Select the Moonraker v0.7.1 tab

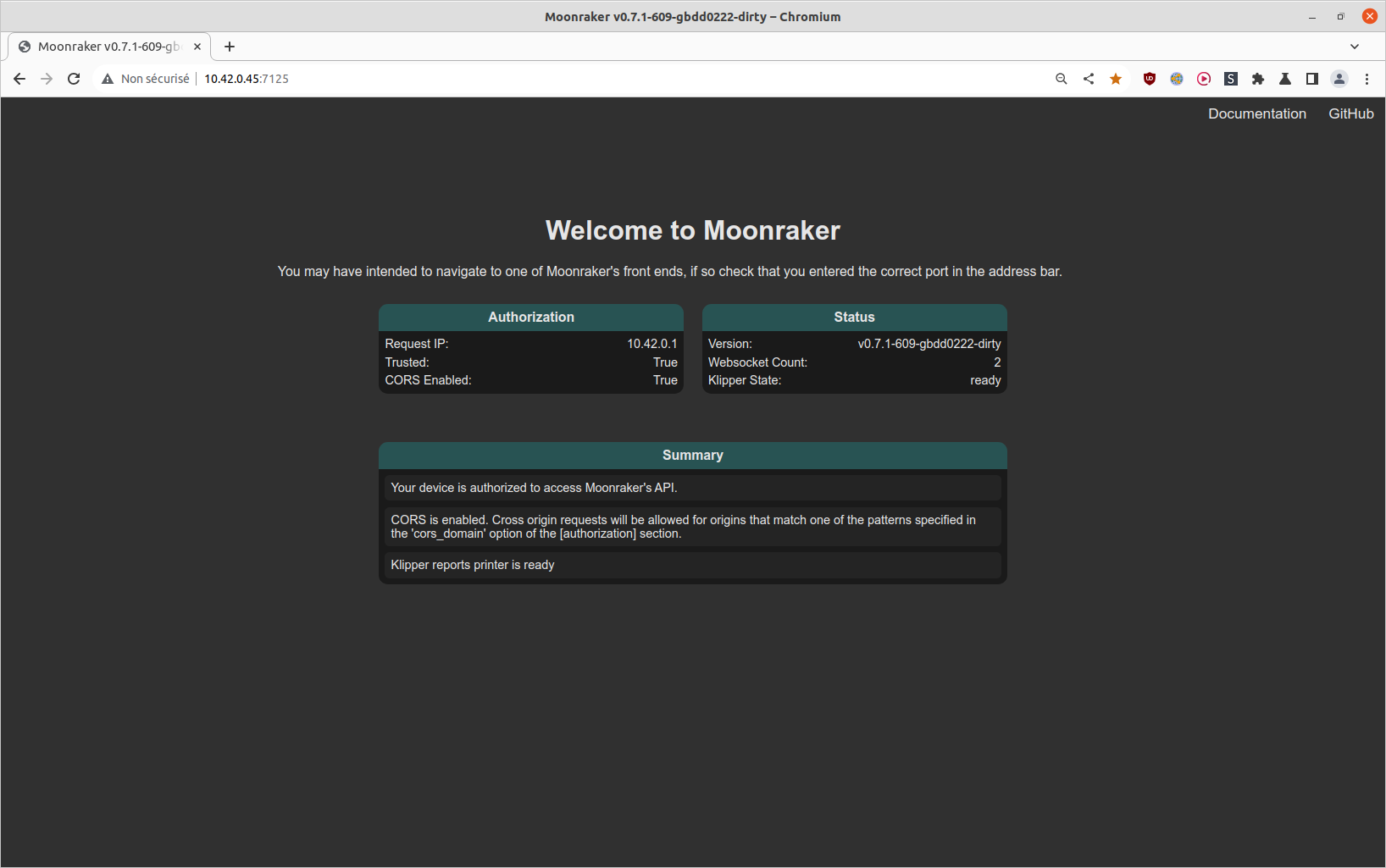point(108,47)
